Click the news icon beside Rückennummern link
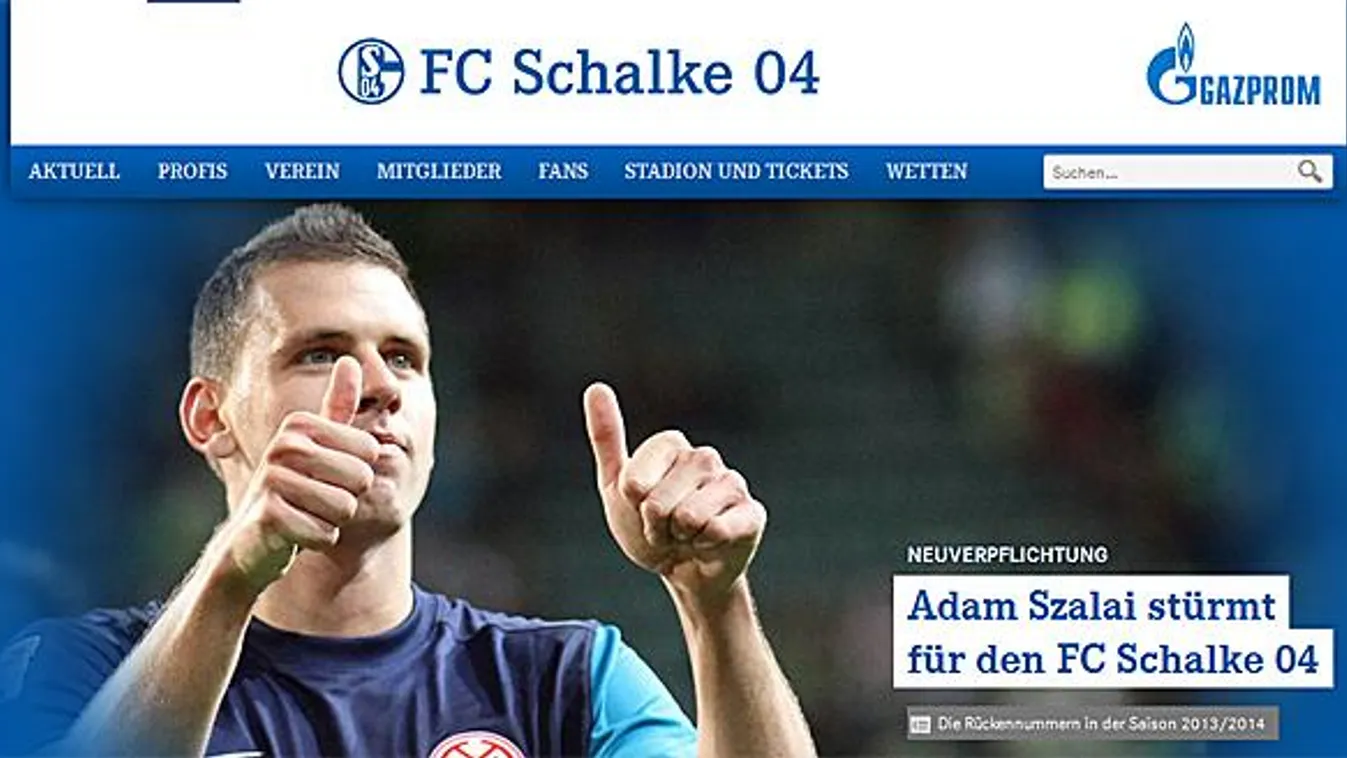This screenshot has height=758, width=1347. pos(920,724)
